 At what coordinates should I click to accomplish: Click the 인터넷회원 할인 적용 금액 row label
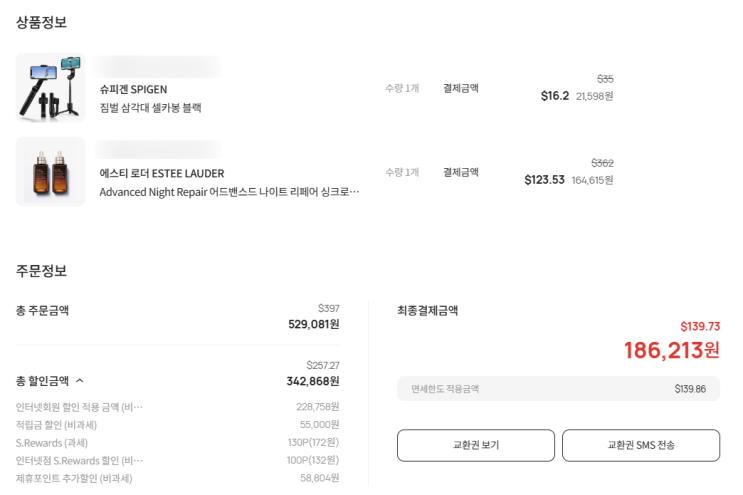click(x=79, y=407)
